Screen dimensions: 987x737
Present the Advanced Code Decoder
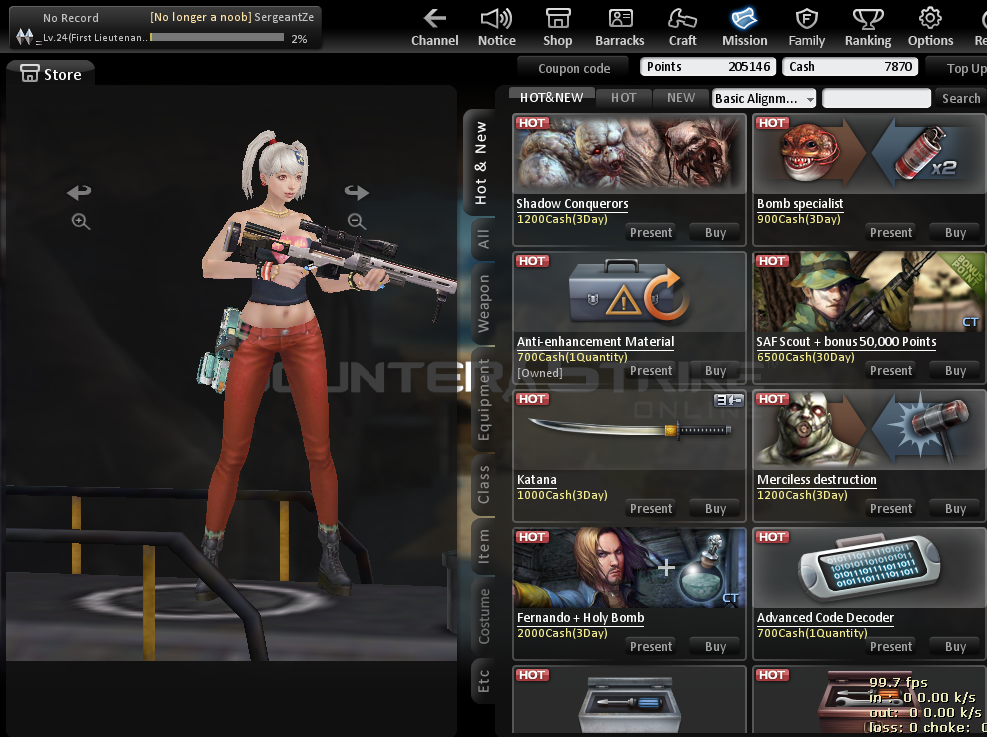(x=891, y=646)
